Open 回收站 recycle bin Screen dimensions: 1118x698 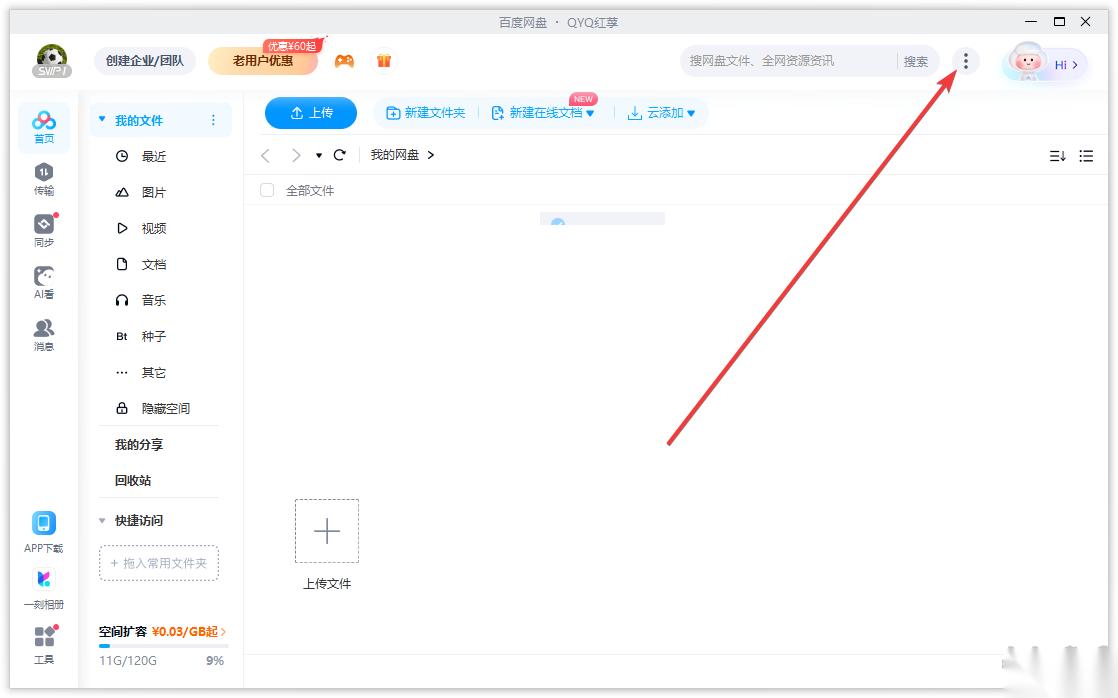[x=133, y=480]
